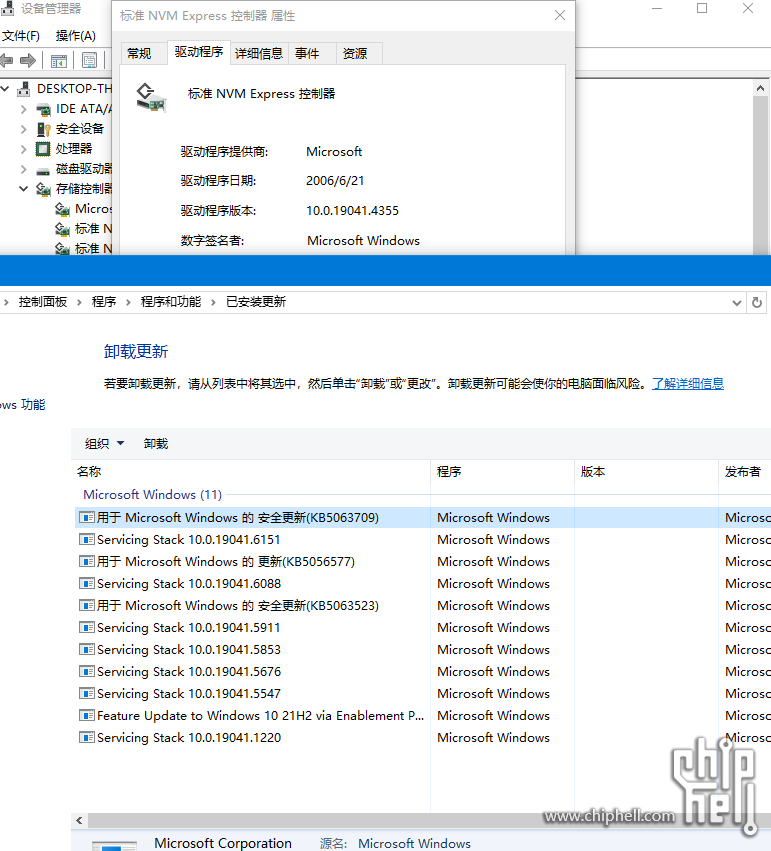Viewport: 771px width, 851px height.
Task: Open the address bar history dropdown
Action: click(x=736, y=303)
